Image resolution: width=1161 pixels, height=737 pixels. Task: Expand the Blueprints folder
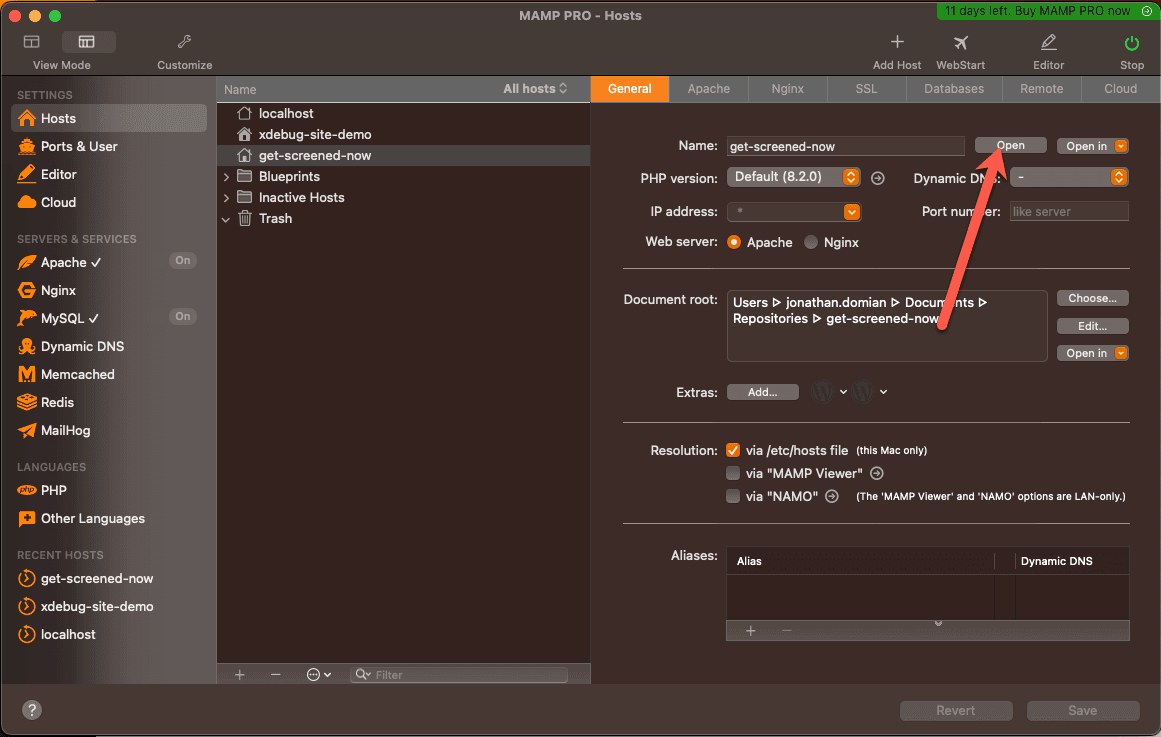click(x=228, y=176)
